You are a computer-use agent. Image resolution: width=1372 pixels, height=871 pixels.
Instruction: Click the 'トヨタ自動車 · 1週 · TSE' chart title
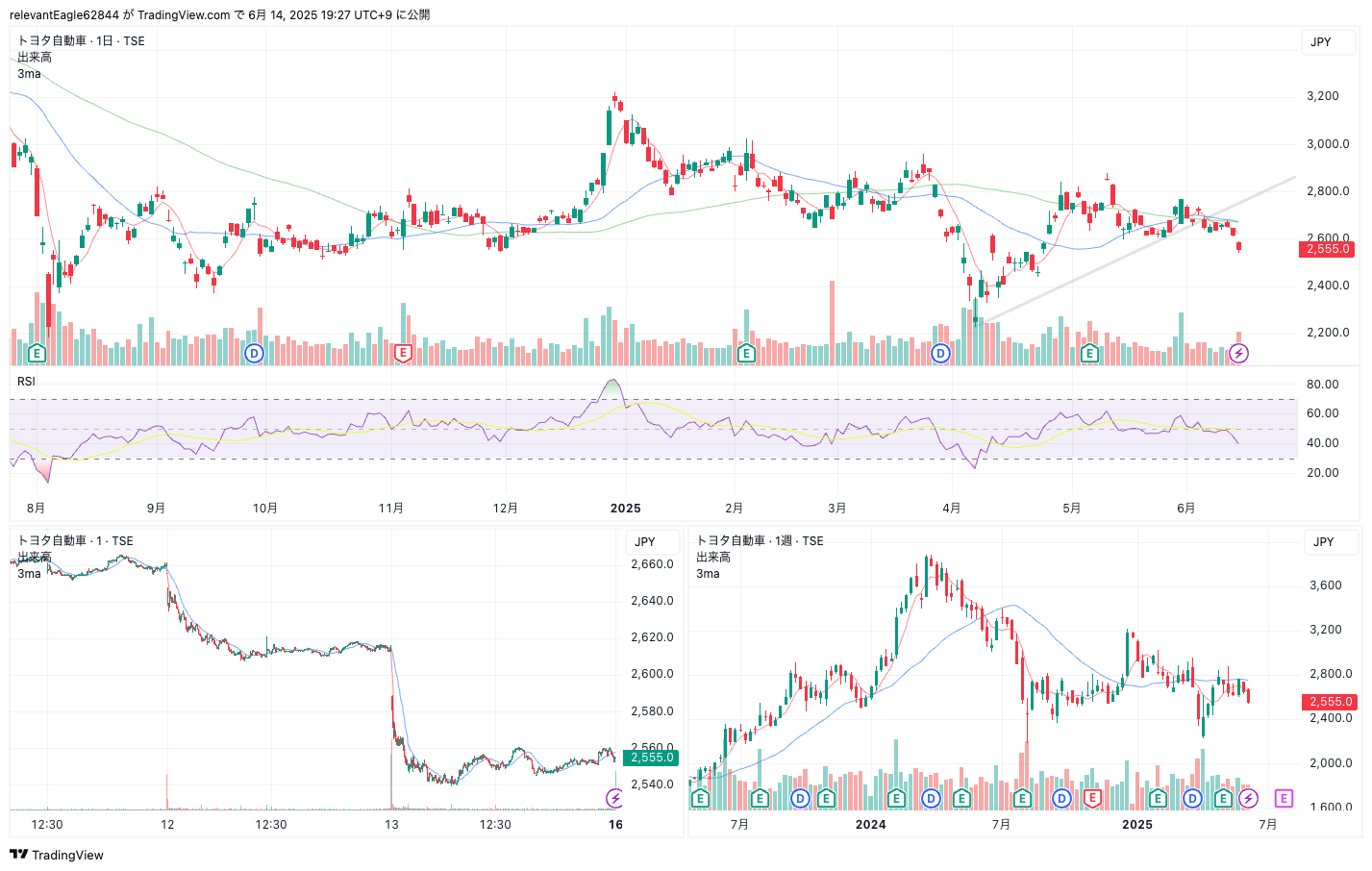pos(760,540)
